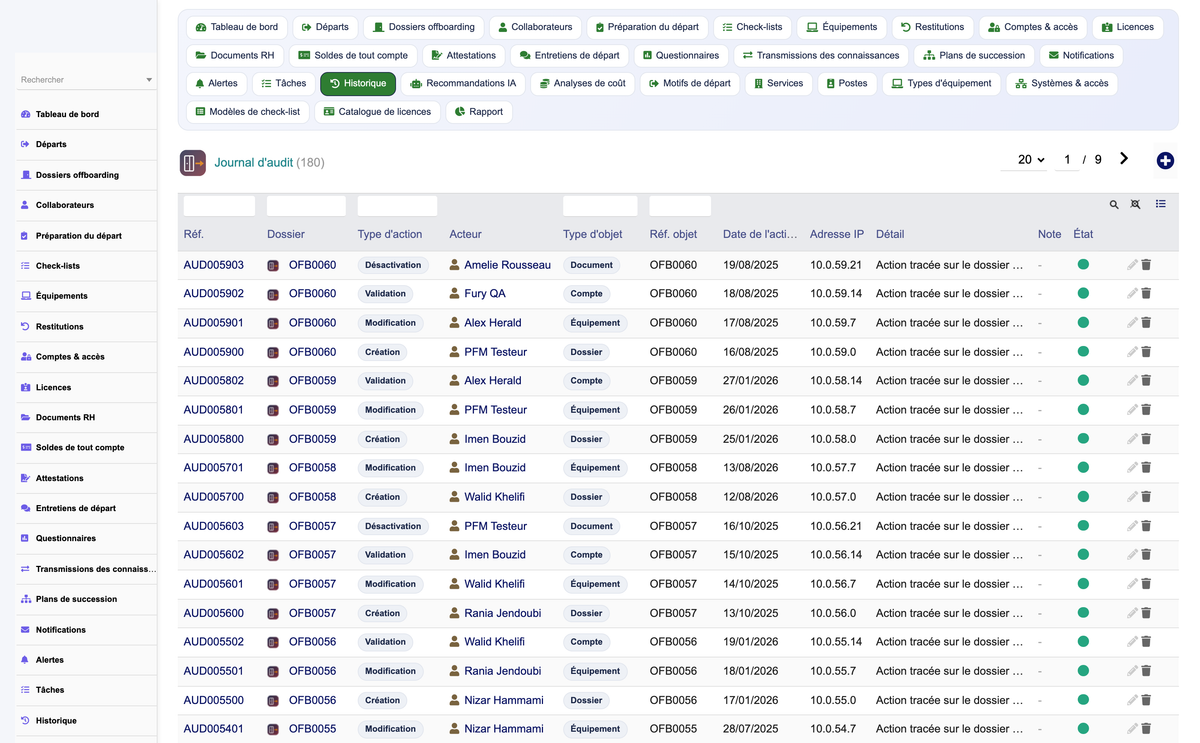Open Soldes de tout compte in sidebar
The width and height of the screenshot is (1200, 743).
(x=80, y=447)
